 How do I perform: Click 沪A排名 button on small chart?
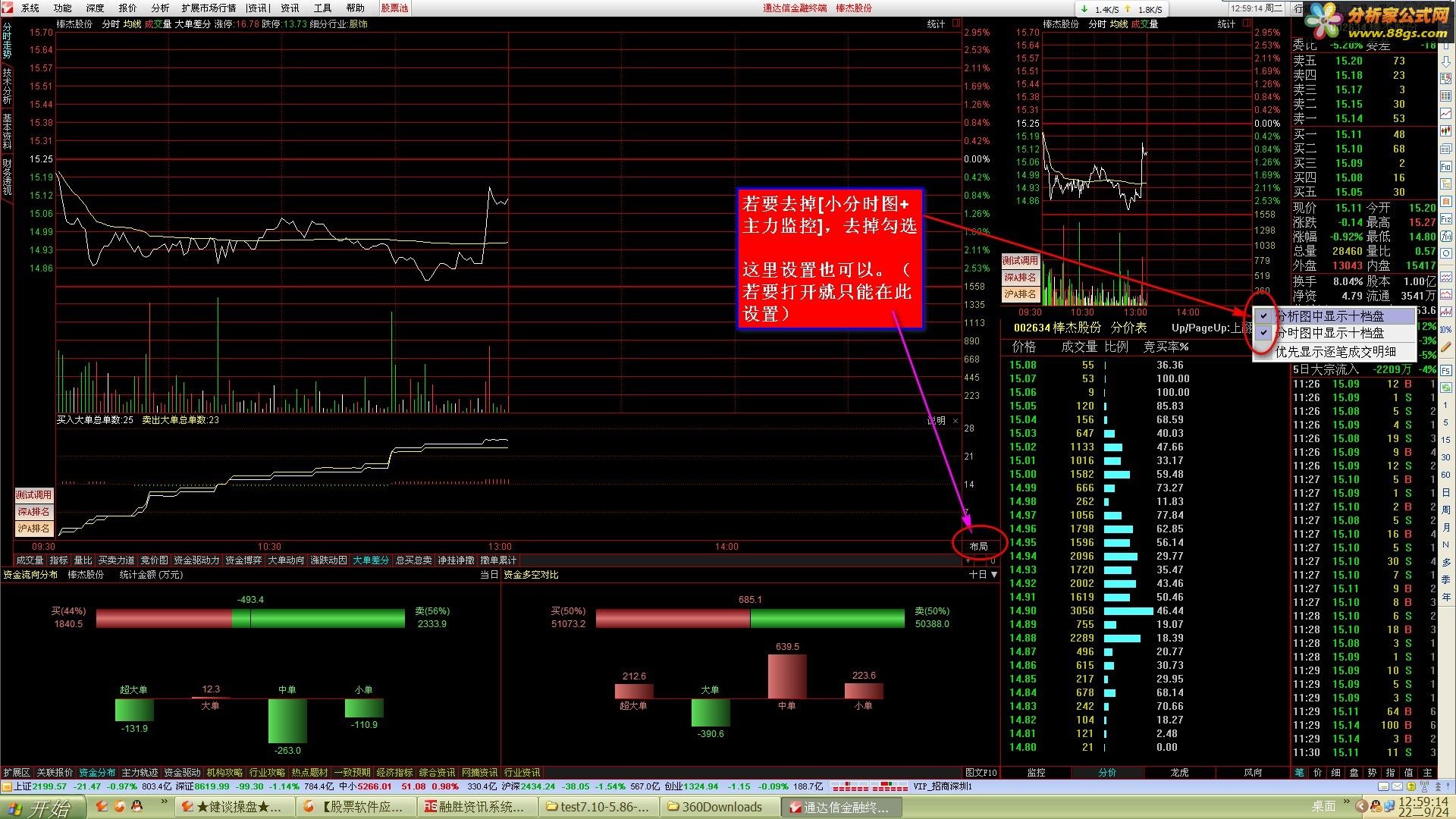1020,294
